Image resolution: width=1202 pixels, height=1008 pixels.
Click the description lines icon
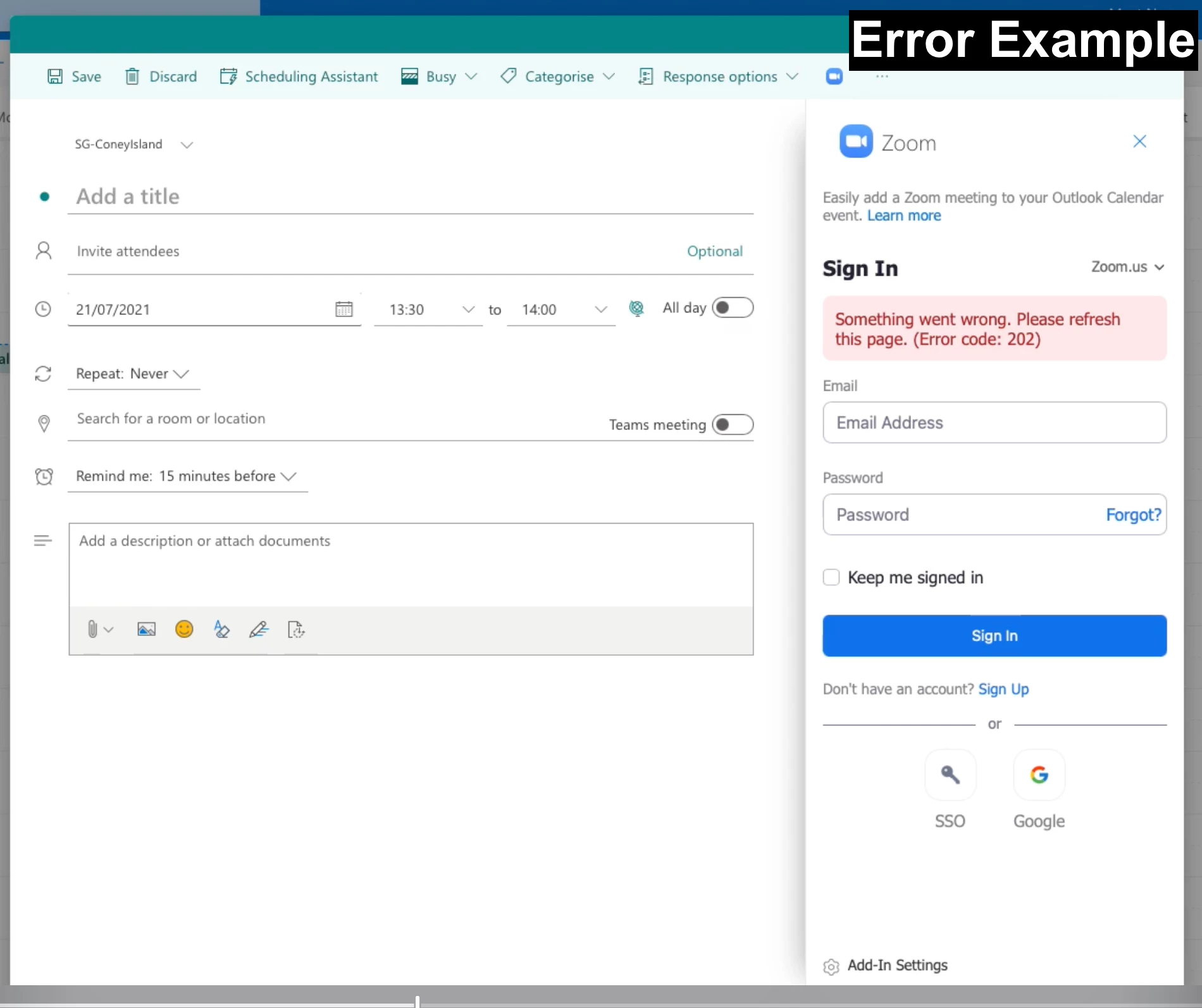pyautogui.click(x=42, y=541)
